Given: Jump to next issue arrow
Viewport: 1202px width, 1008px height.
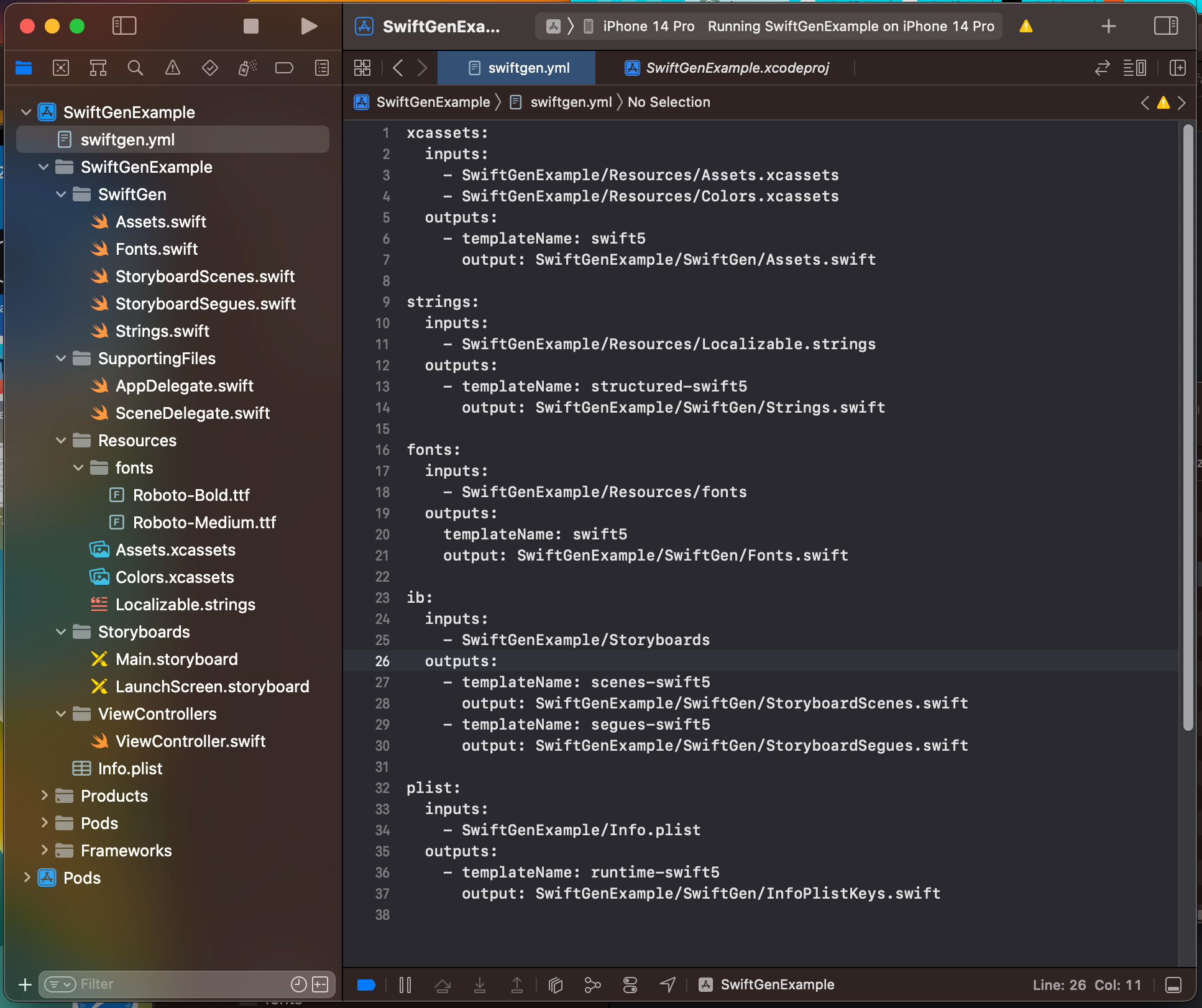Looking at the screenshot, I should pyautogui.click(x=1181, y=103).
